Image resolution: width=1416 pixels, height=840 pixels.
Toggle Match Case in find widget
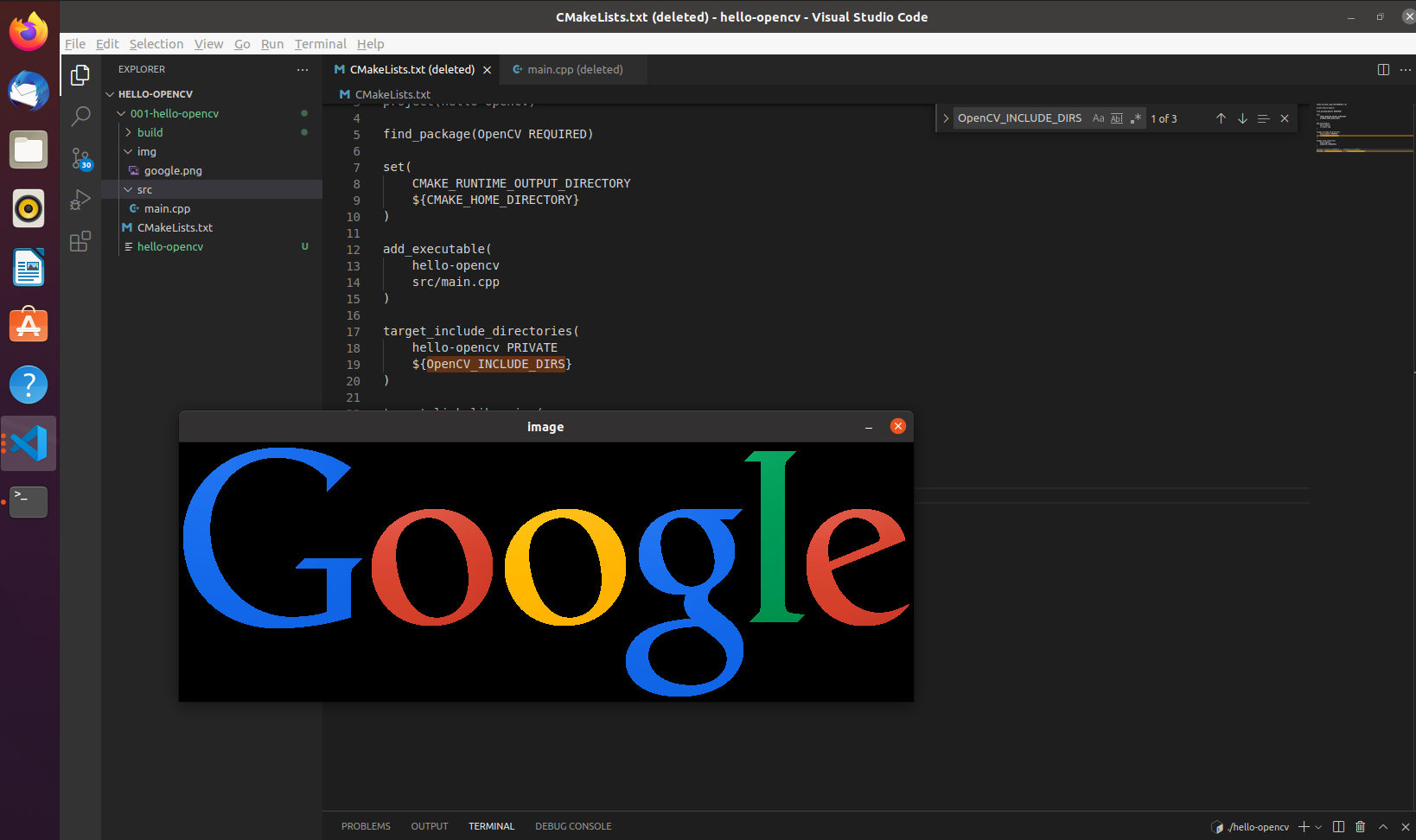(x=1098, y=118)
